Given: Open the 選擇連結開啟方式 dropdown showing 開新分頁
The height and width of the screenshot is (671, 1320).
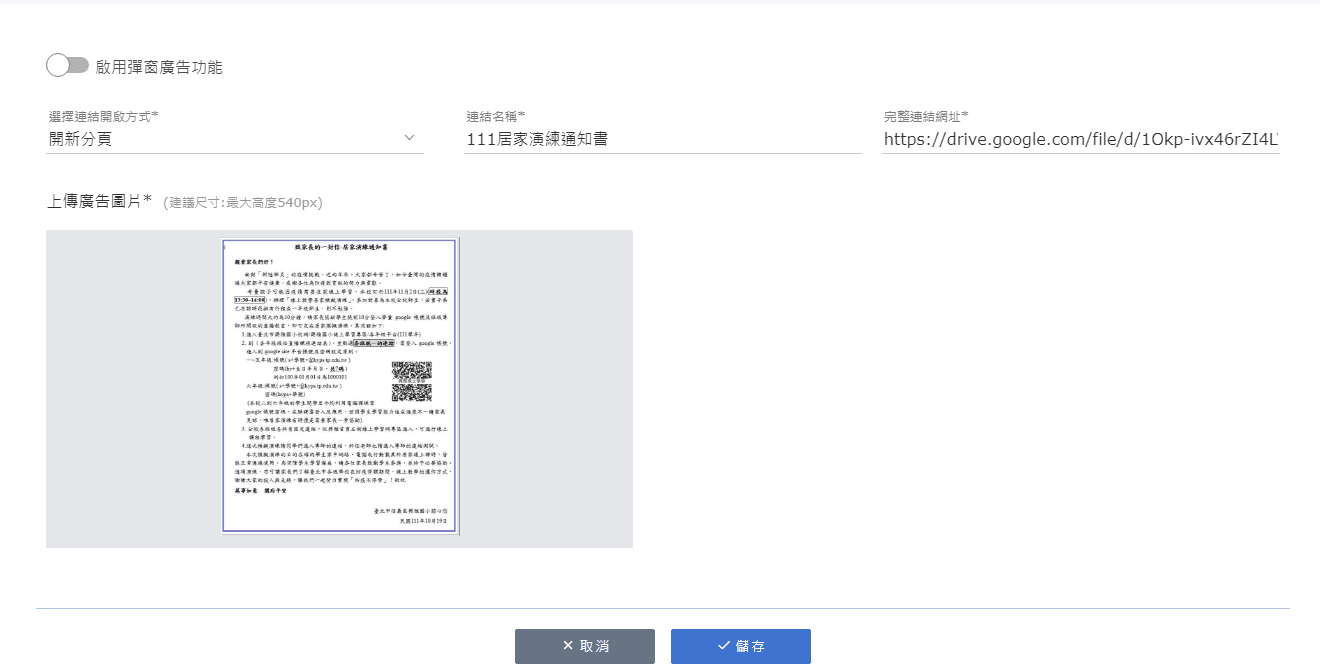Looking at the screenshot, I should click(235, 139).
